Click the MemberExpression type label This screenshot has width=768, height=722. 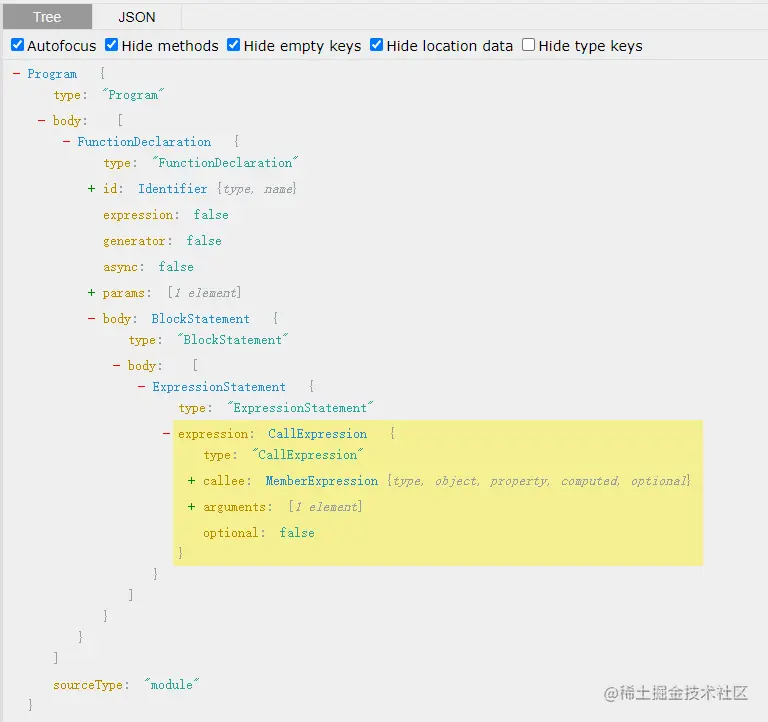click(x=322, y=481)
